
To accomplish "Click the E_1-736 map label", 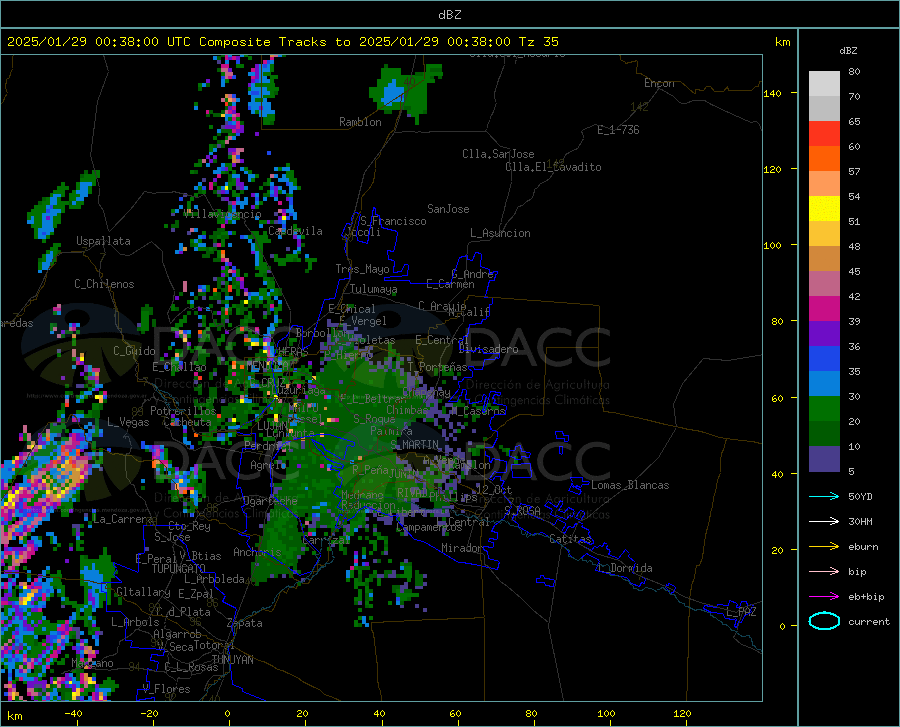I will [x=618, y=130].
